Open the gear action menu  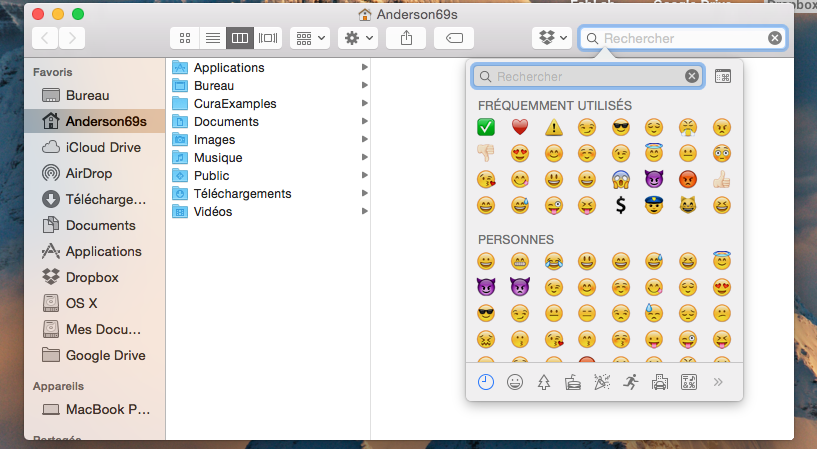point(358,38)
